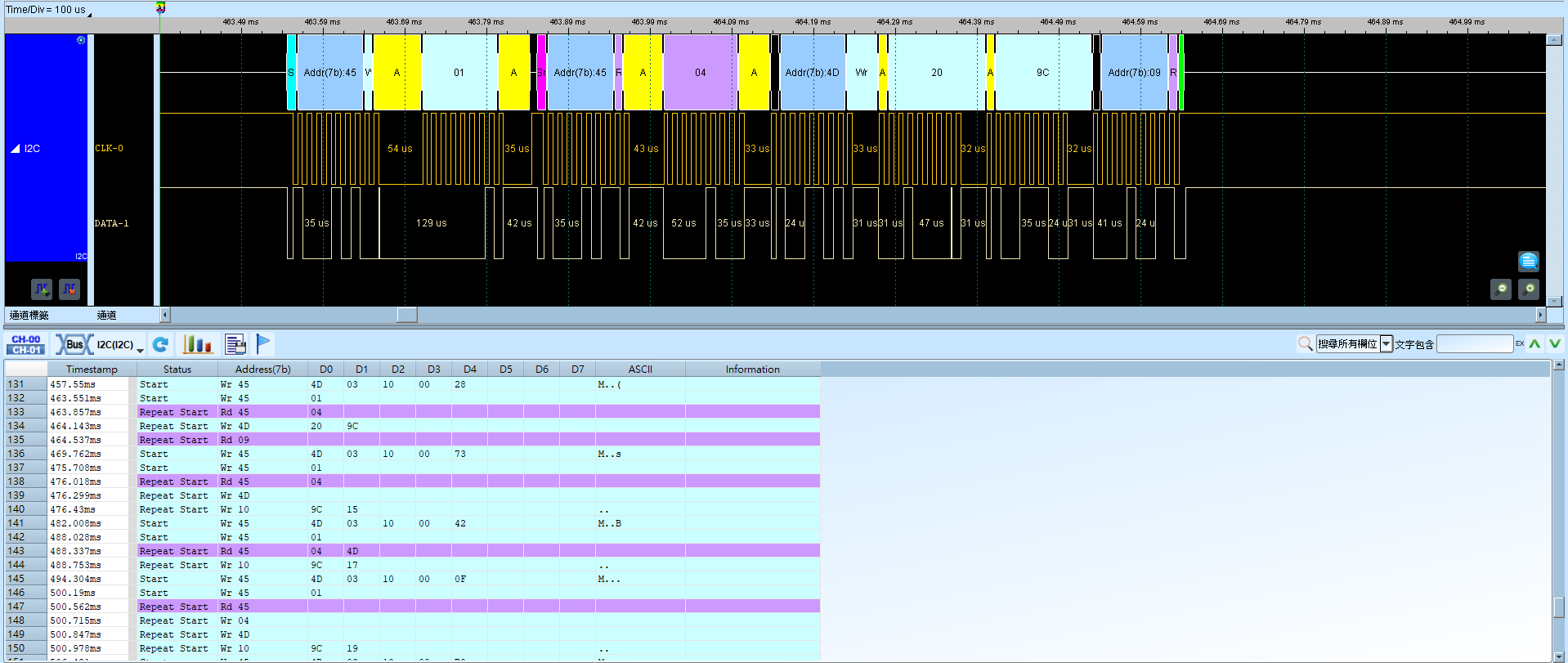Viewport: 1568px width, 663px height.
Task: Click the waveform horizontal scrollbar thumb
Action: 407,315
